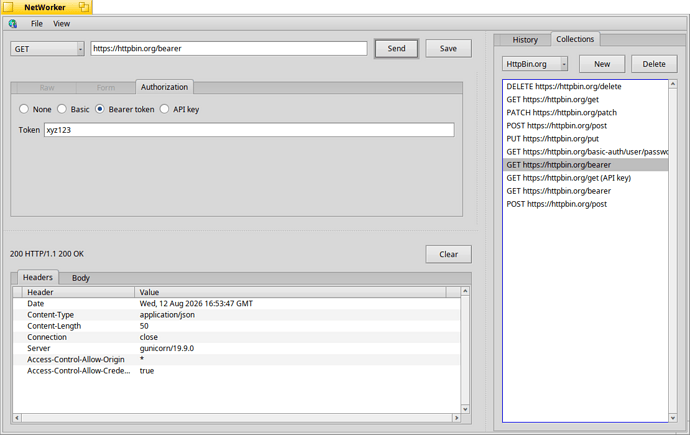Screen dimensions: 690x435
Task: Select the Content-Length header row
Action: (236, 326)
